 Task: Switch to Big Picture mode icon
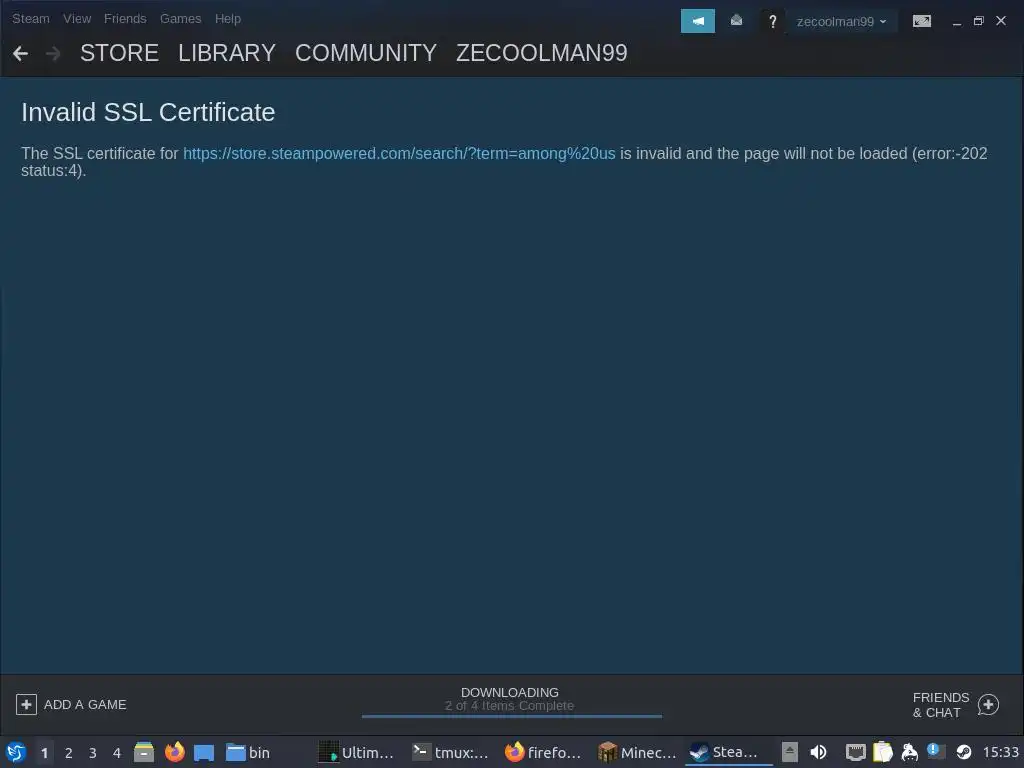pos(921,21)
